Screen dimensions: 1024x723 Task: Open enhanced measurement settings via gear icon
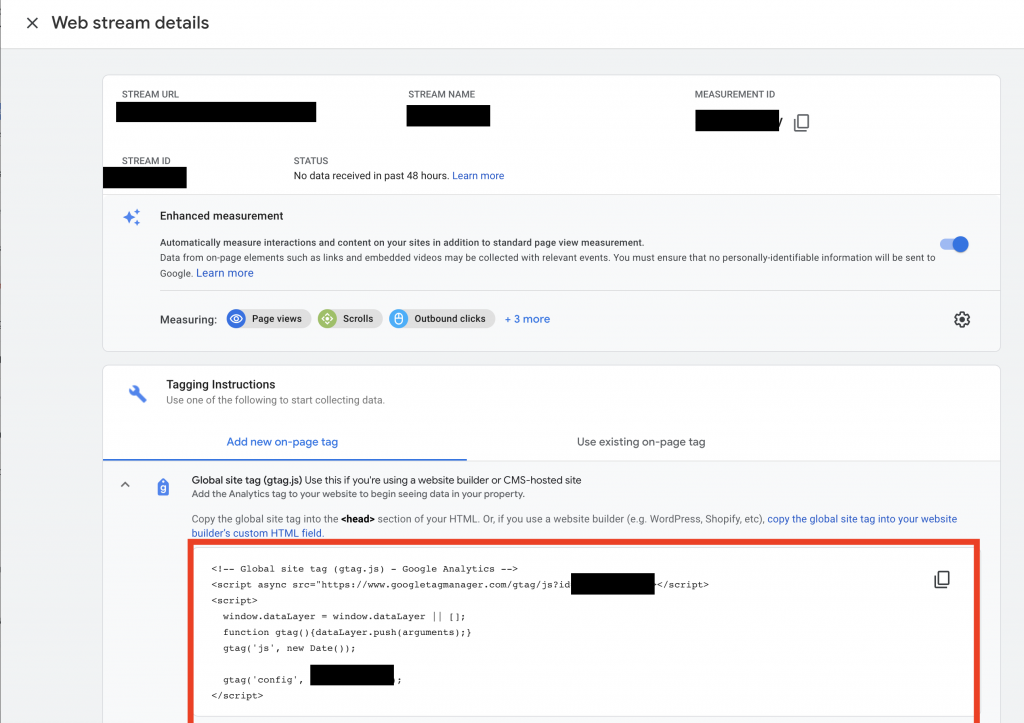(x=961, y=319)
